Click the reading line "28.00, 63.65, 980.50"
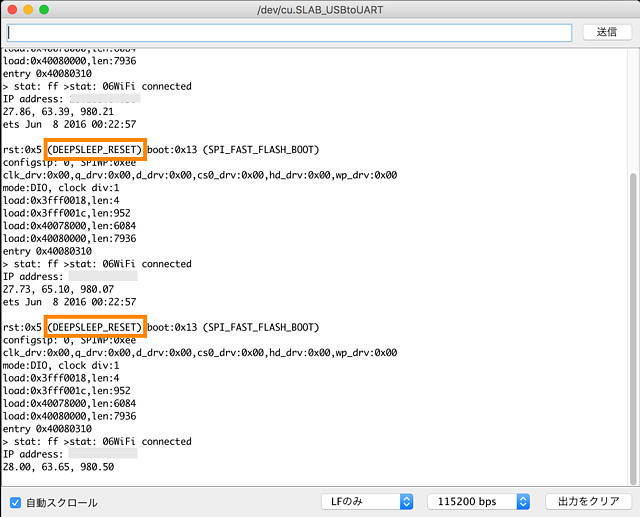Image resolution: width=640 pixels, height=517 pixels. [x=58, y=467]
